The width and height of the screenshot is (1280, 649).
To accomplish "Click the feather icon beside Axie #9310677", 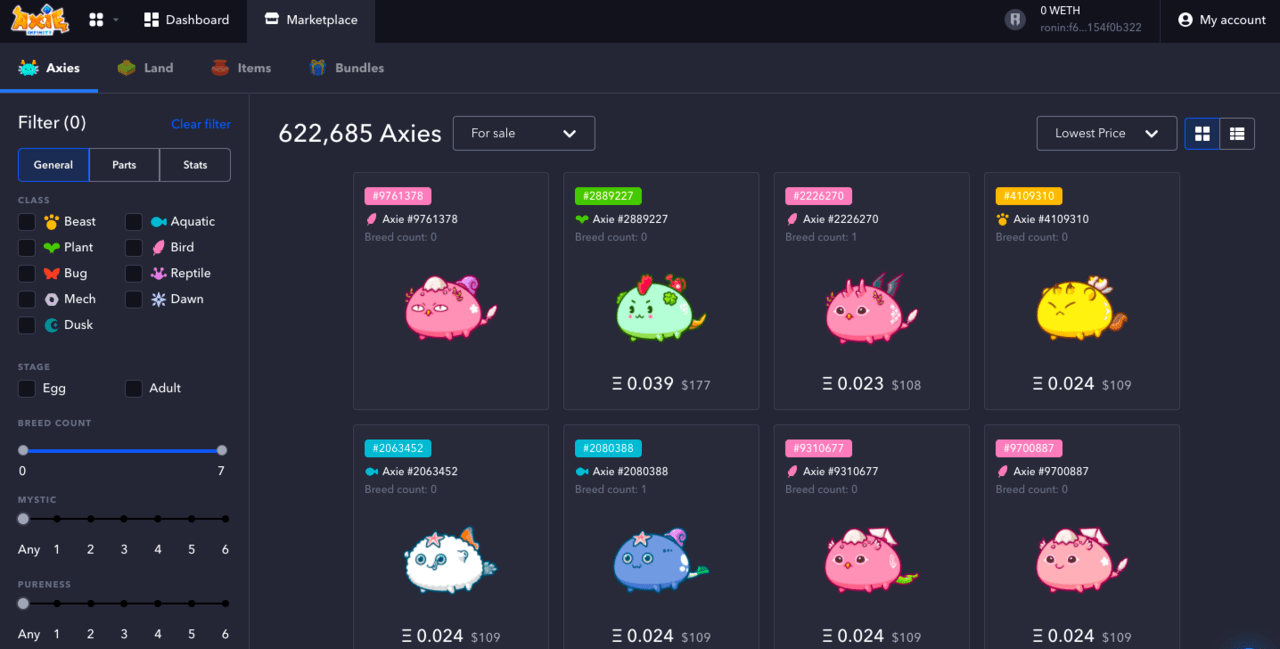I will [x=791, y=471].
